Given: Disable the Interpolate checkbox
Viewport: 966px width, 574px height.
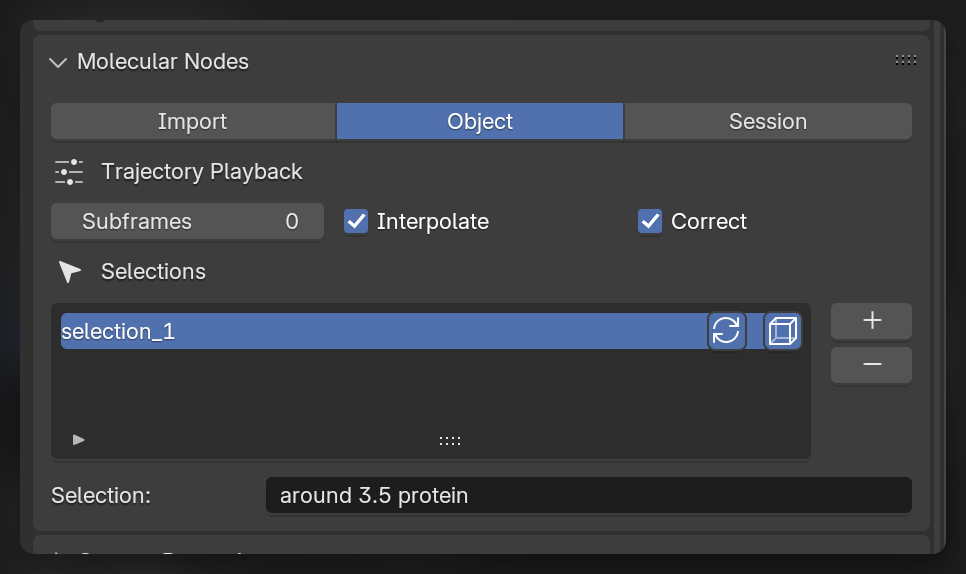Looking at the screenshot, I should [x=356, y=221].
